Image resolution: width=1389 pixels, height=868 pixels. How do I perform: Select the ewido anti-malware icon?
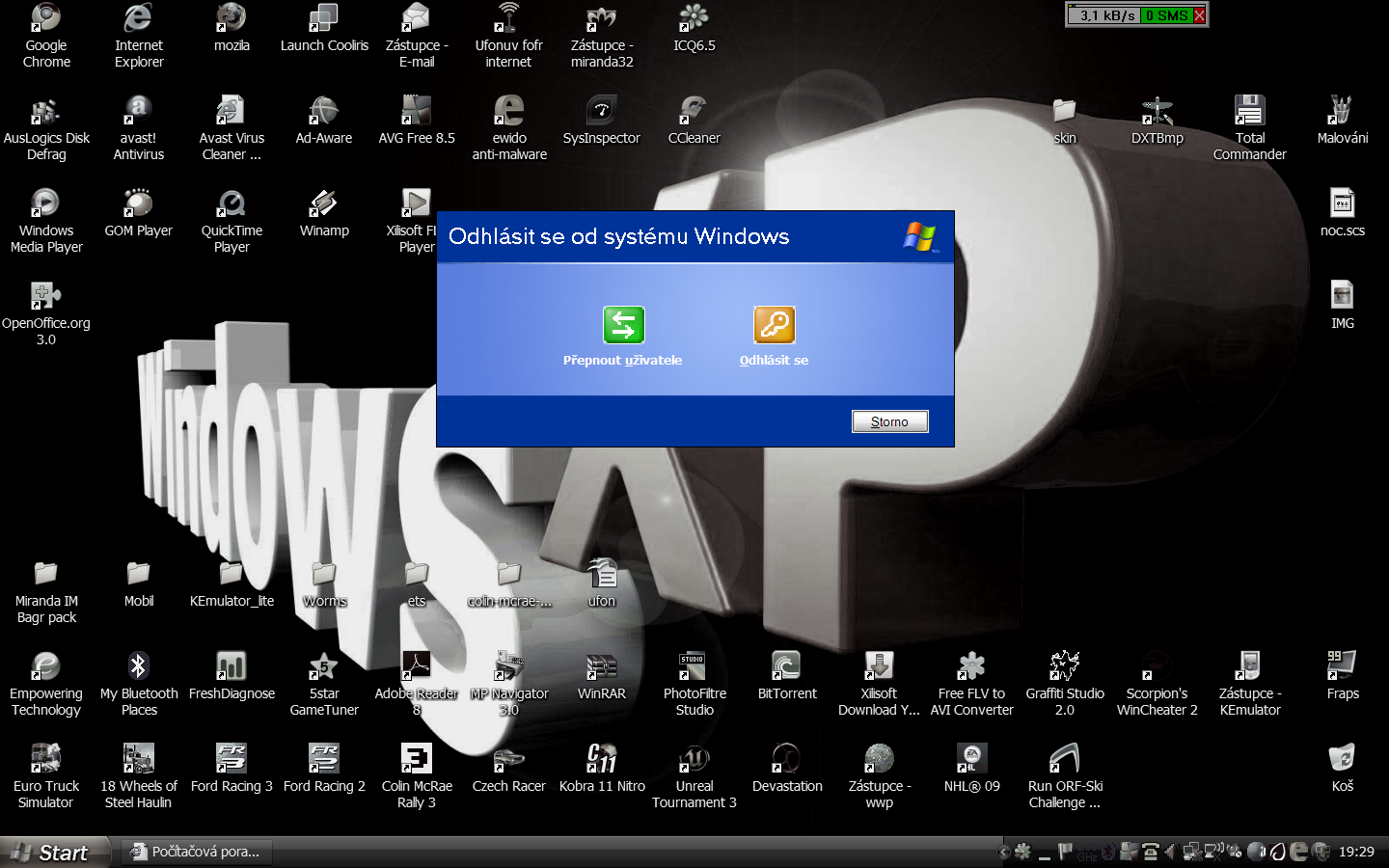coord(509,111)
